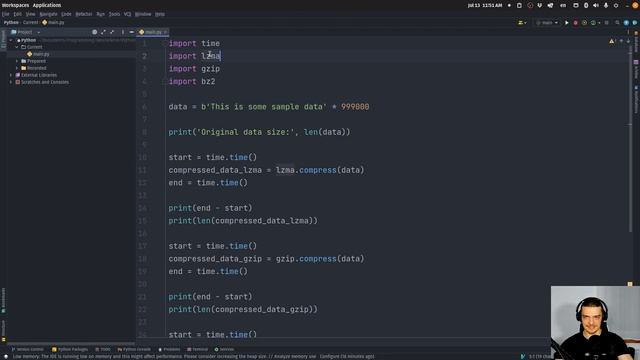Expand Scratches and Consoles node
Screen dimensions: 640x360
pos(11,82)
